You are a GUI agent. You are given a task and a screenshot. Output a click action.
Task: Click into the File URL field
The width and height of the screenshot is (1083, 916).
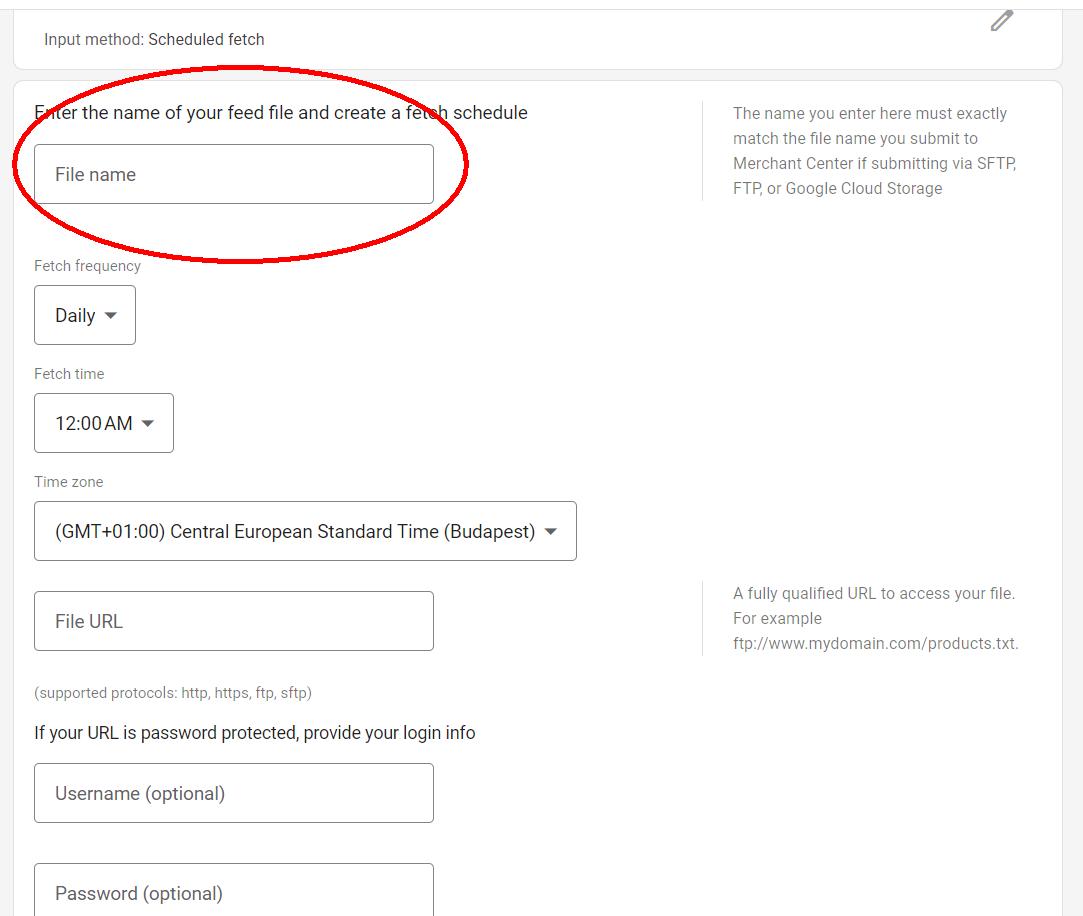point(233,621)
